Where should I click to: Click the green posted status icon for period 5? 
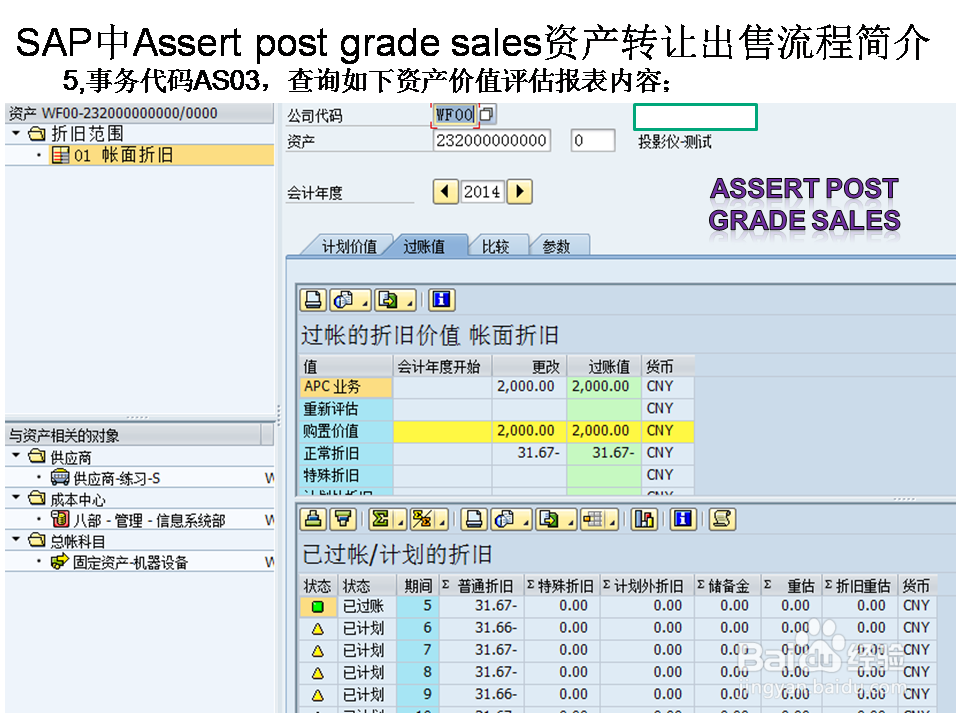coord(317,607)
